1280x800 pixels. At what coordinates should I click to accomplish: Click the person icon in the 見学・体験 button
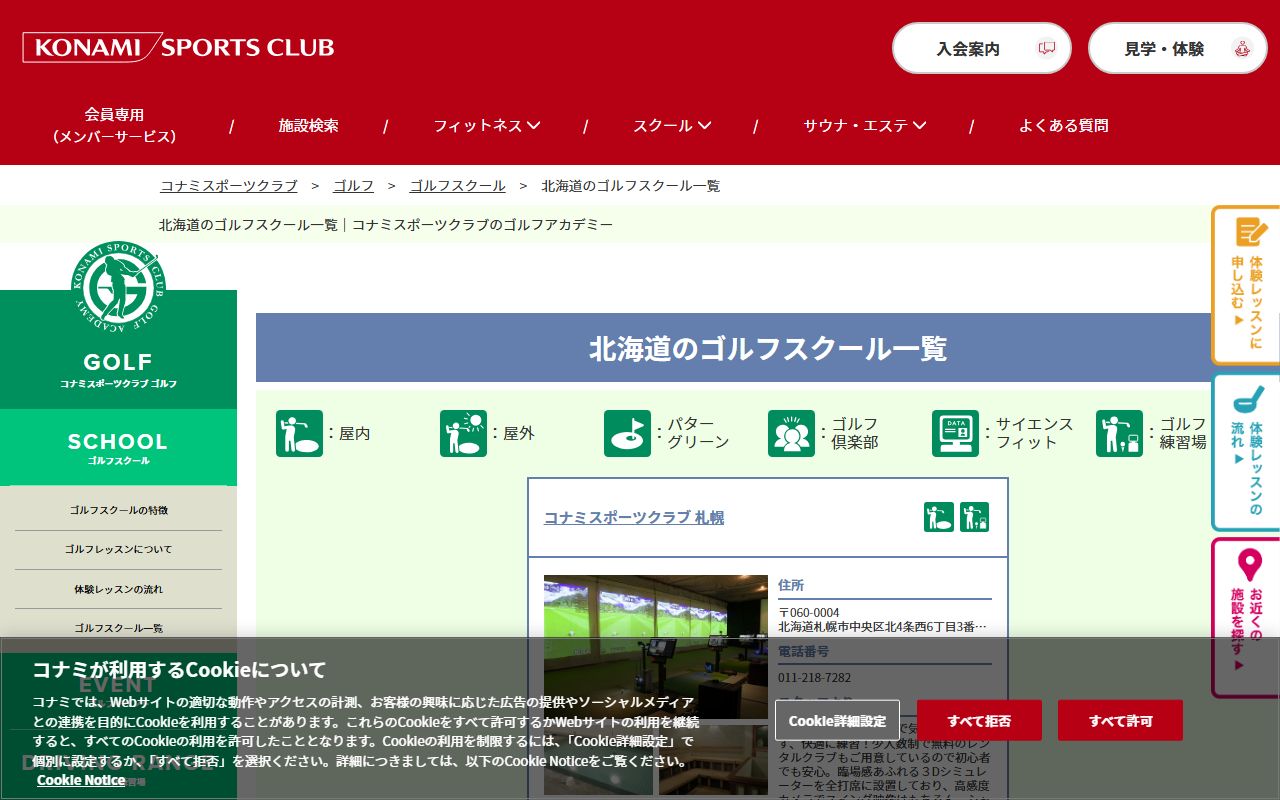click(1241, 48)
